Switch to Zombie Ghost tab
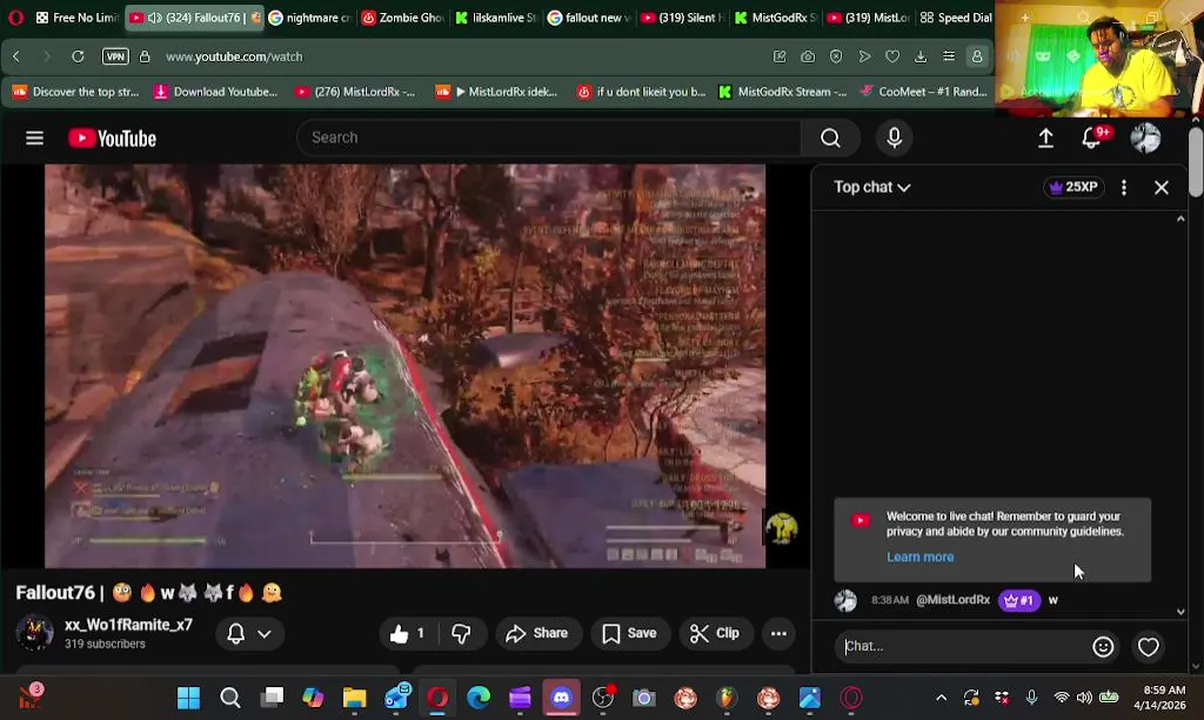The image size is (1204, 720). tap(403, 18)
